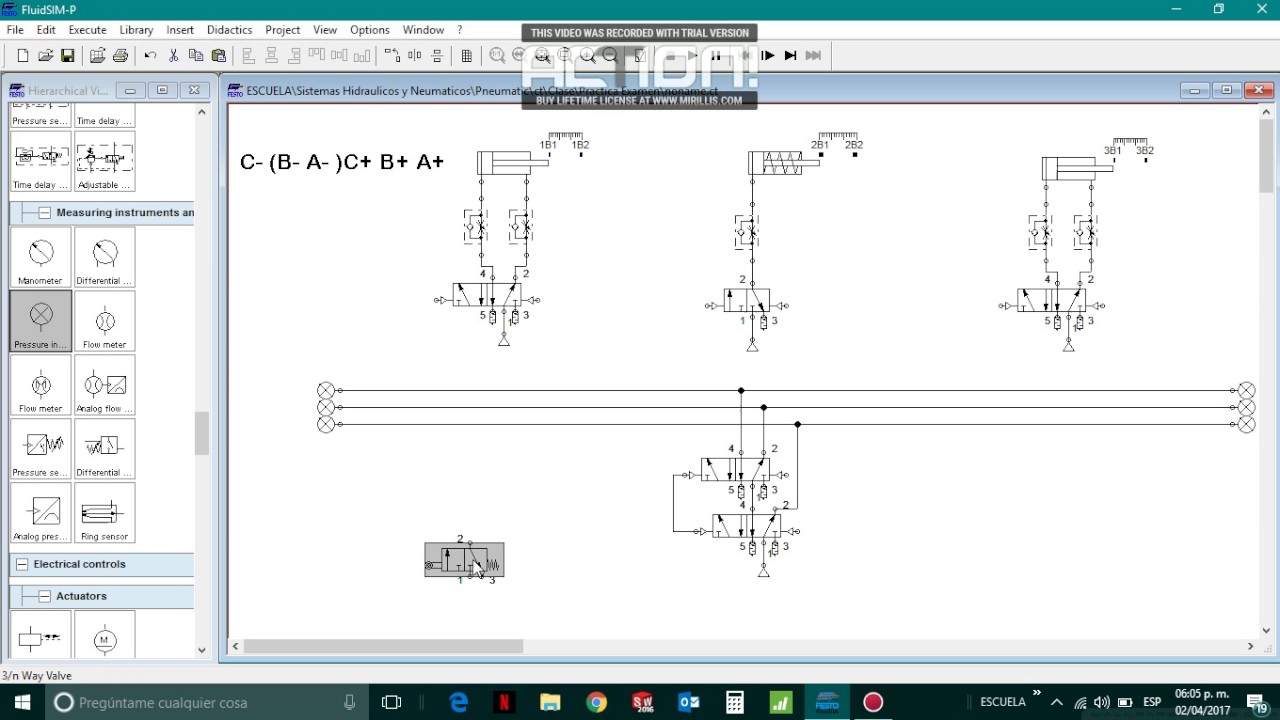Select the relay actuator component in library
The image size is (1280, 720).
[x=41, y=635]
